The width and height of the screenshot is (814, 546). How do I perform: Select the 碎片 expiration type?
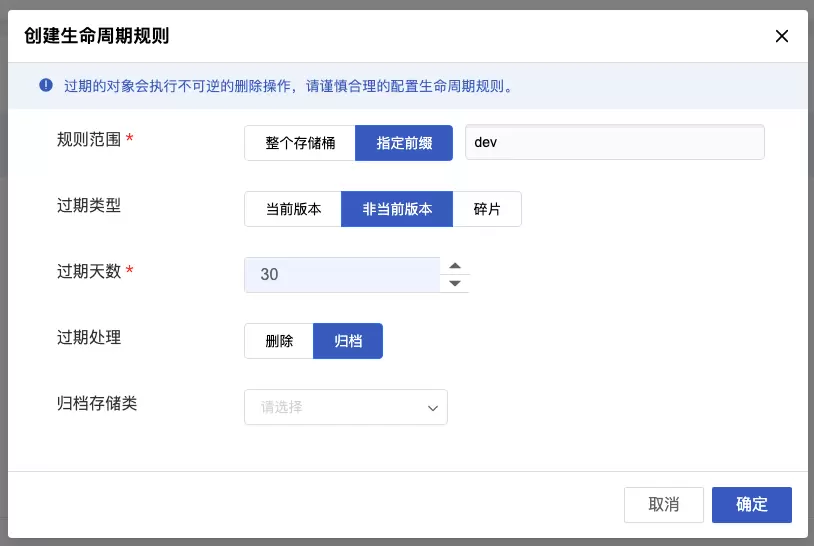[487, 209]
